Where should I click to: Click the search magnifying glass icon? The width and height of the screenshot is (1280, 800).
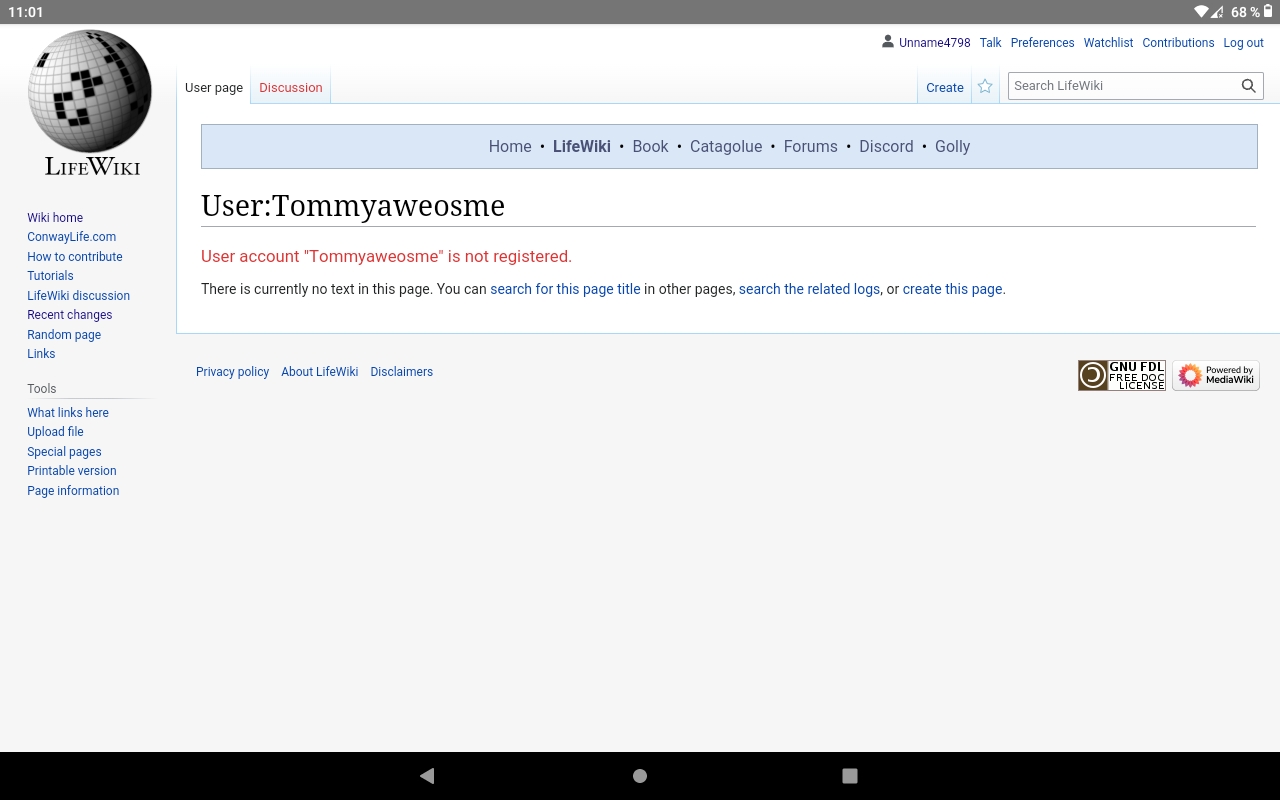(1248, 86)
